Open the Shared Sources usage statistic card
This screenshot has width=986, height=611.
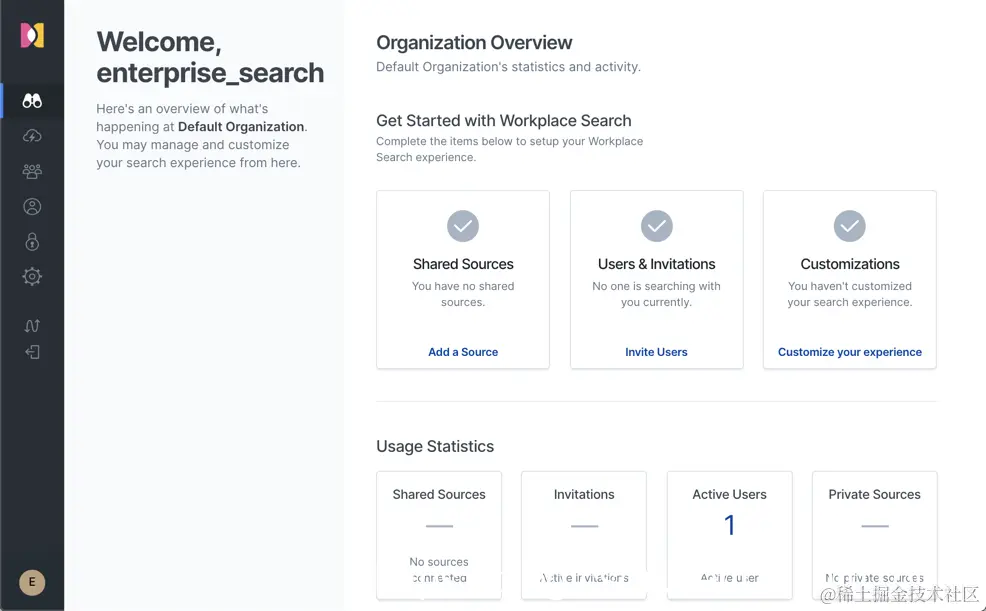(x=439, y=535)
